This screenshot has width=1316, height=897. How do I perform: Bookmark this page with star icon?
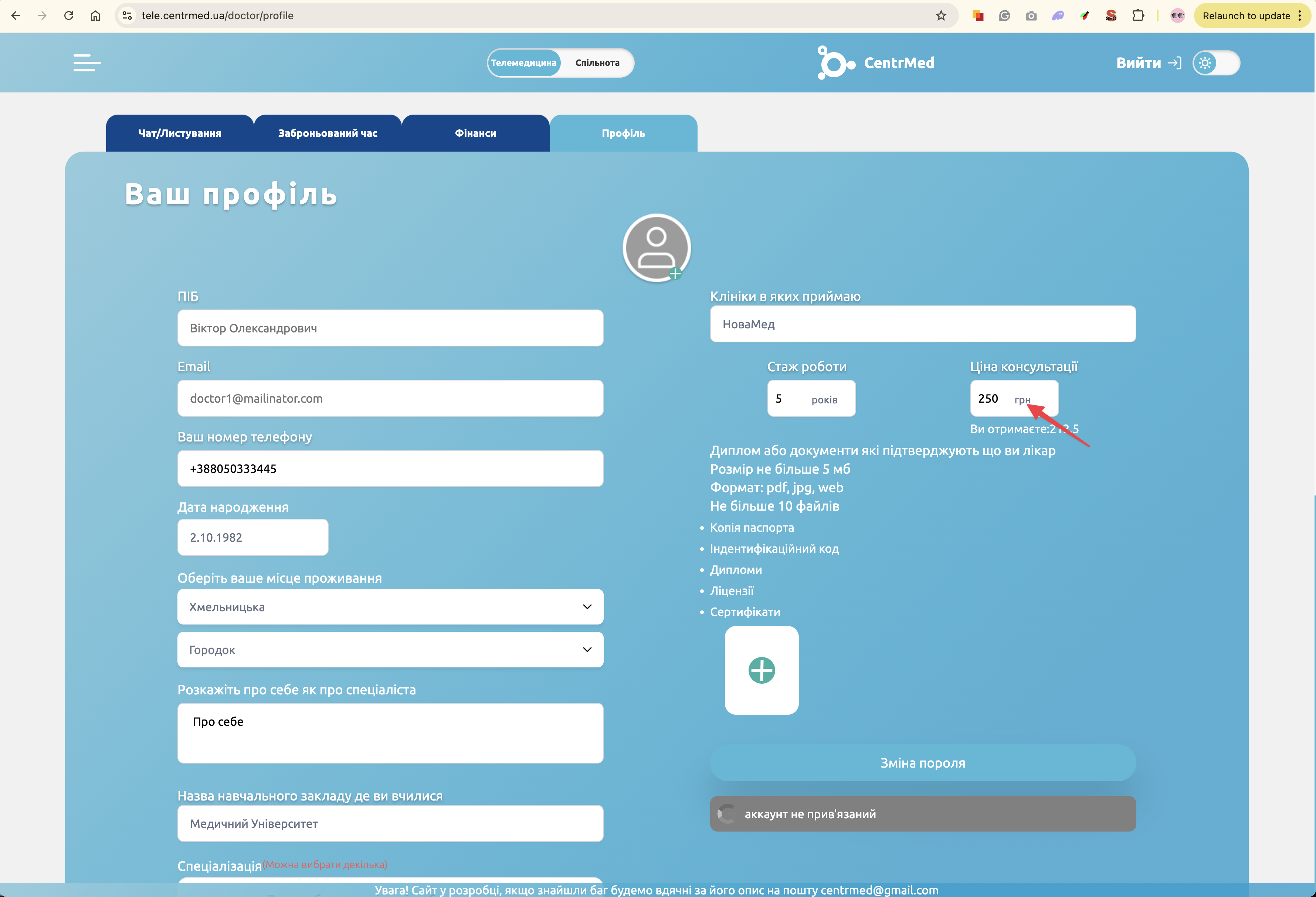coord(940,16)
